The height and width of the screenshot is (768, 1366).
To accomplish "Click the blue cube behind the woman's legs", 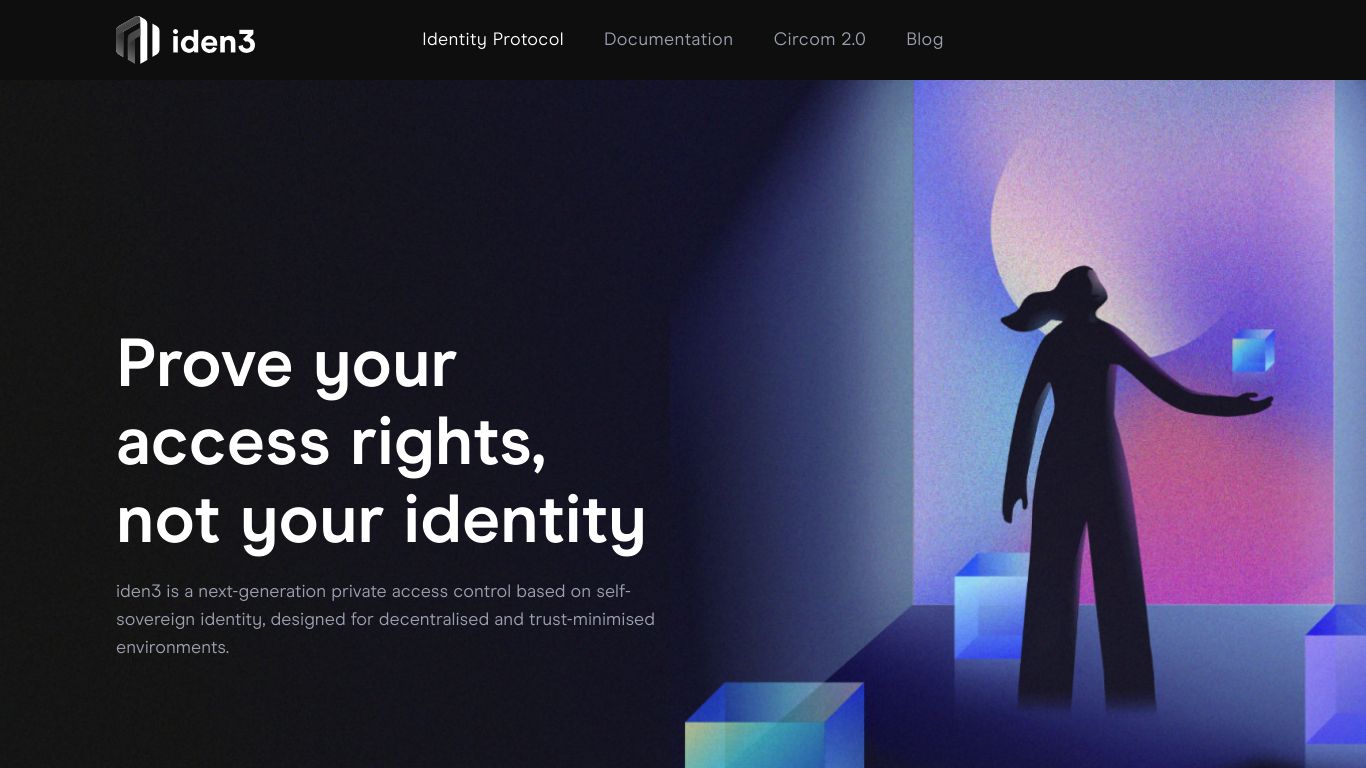I will 991,605.
